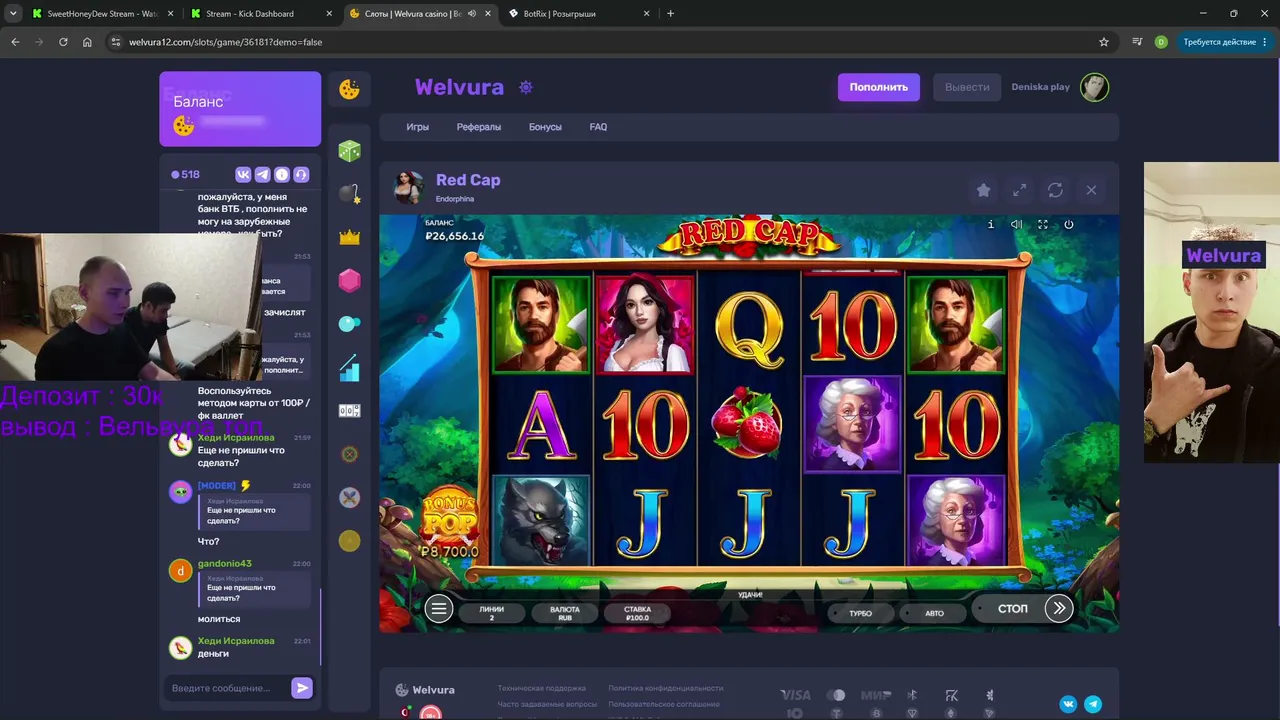Open the Рефералы menu

pos(479,127)
